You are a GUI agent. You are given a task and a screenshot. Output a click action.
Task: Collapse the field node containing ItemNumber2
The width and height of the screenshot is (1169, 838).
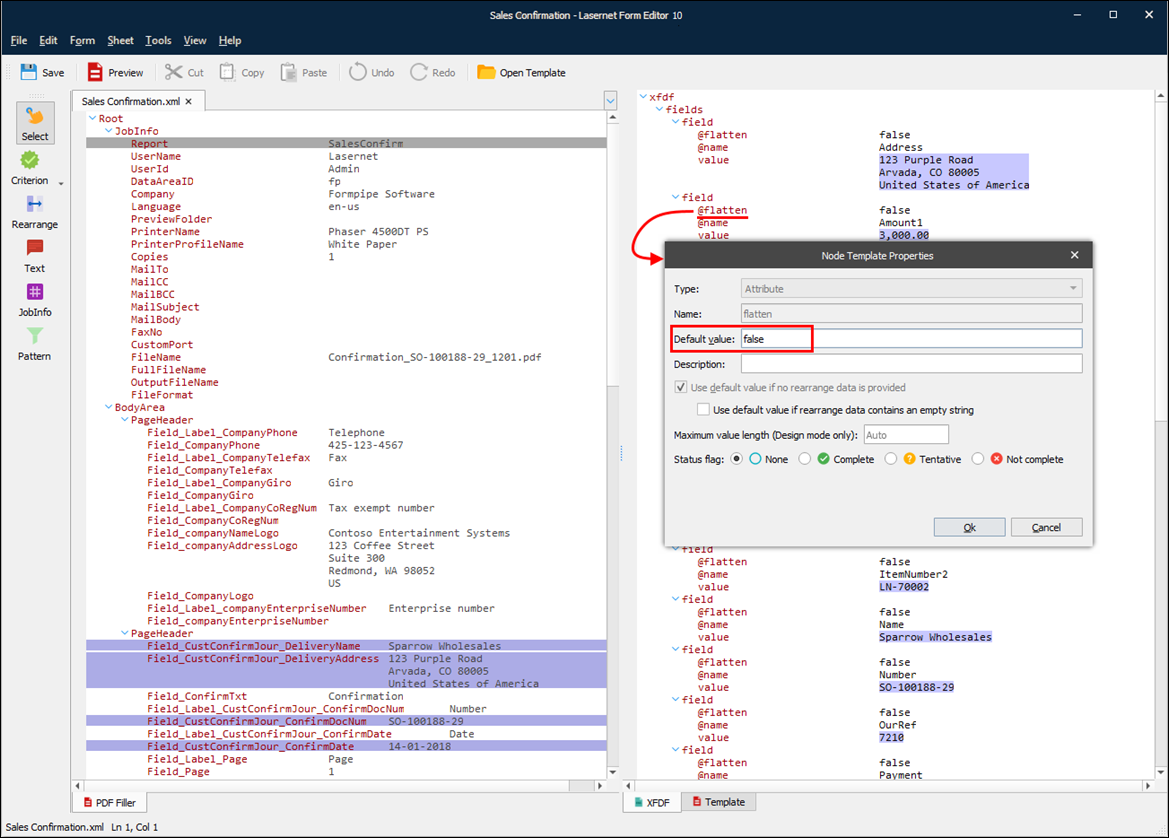click(x=675, y=549)
